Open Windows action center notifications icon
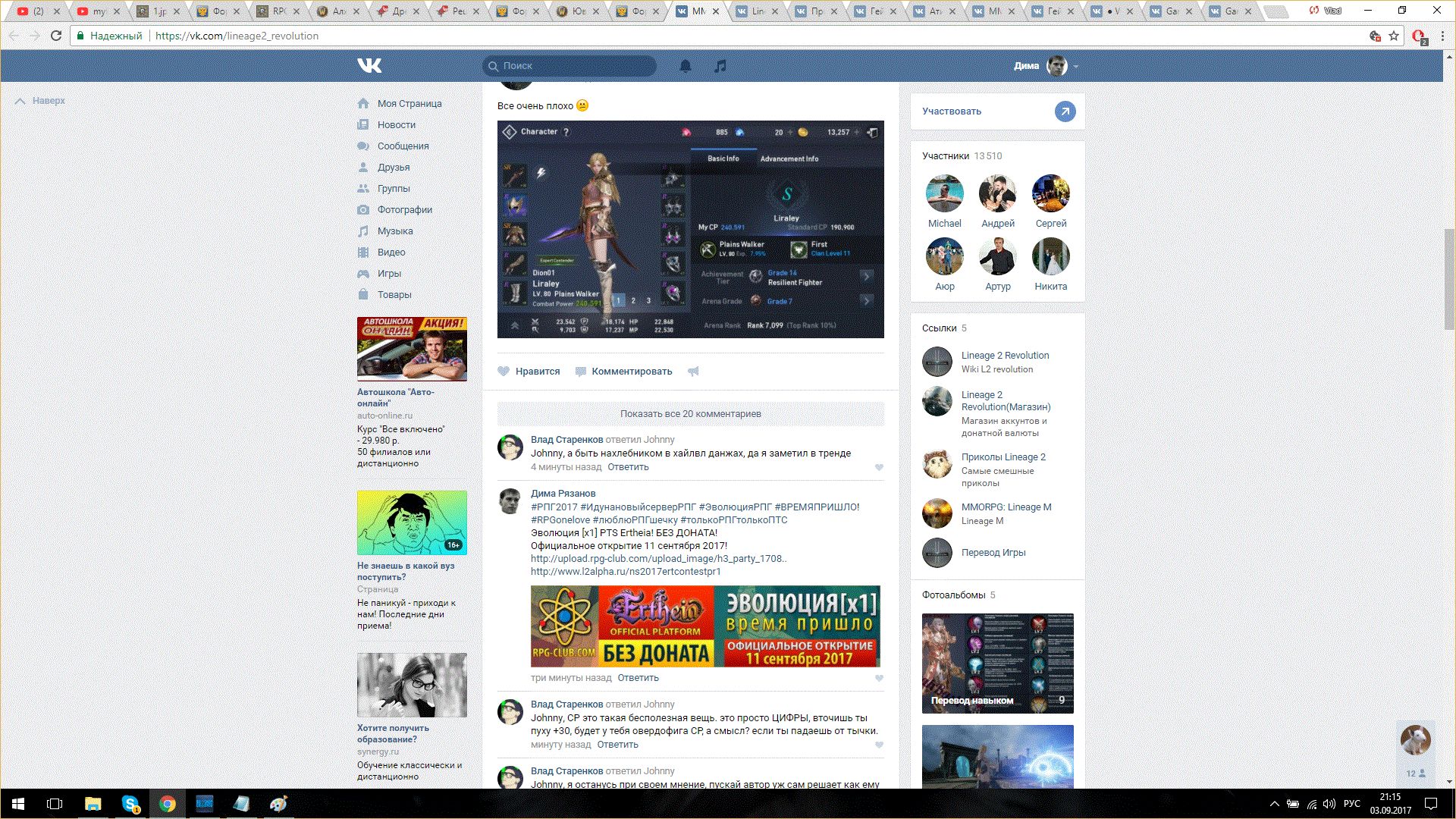The width and height of the screenshot is (1456, 819). click(1431, 804)
